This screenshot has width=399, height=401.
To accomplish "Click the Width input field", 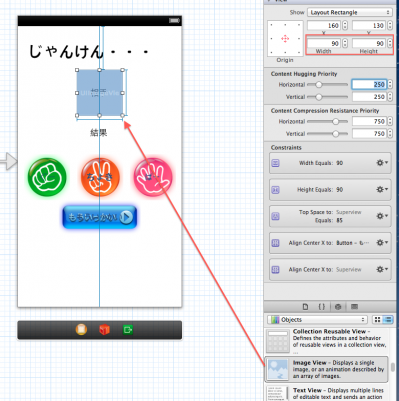I will [x=323, y=43].
